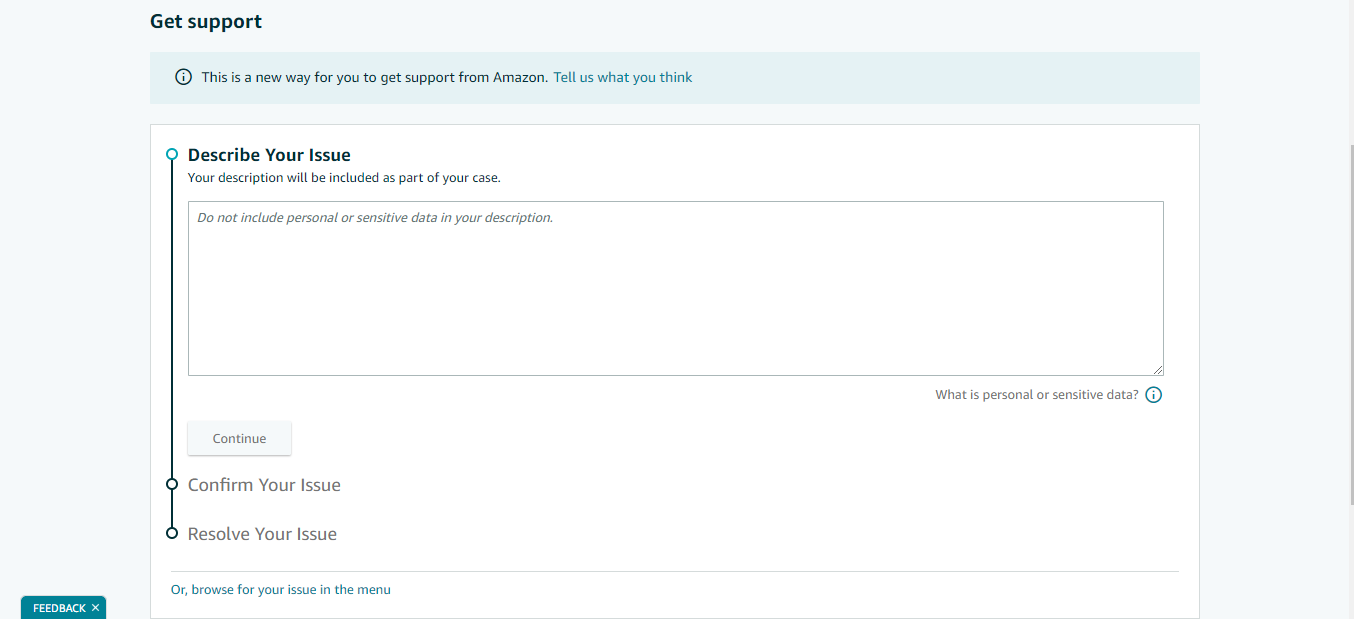Click 'What is personal or sensitive data?' text

[x=1036, y=395]
